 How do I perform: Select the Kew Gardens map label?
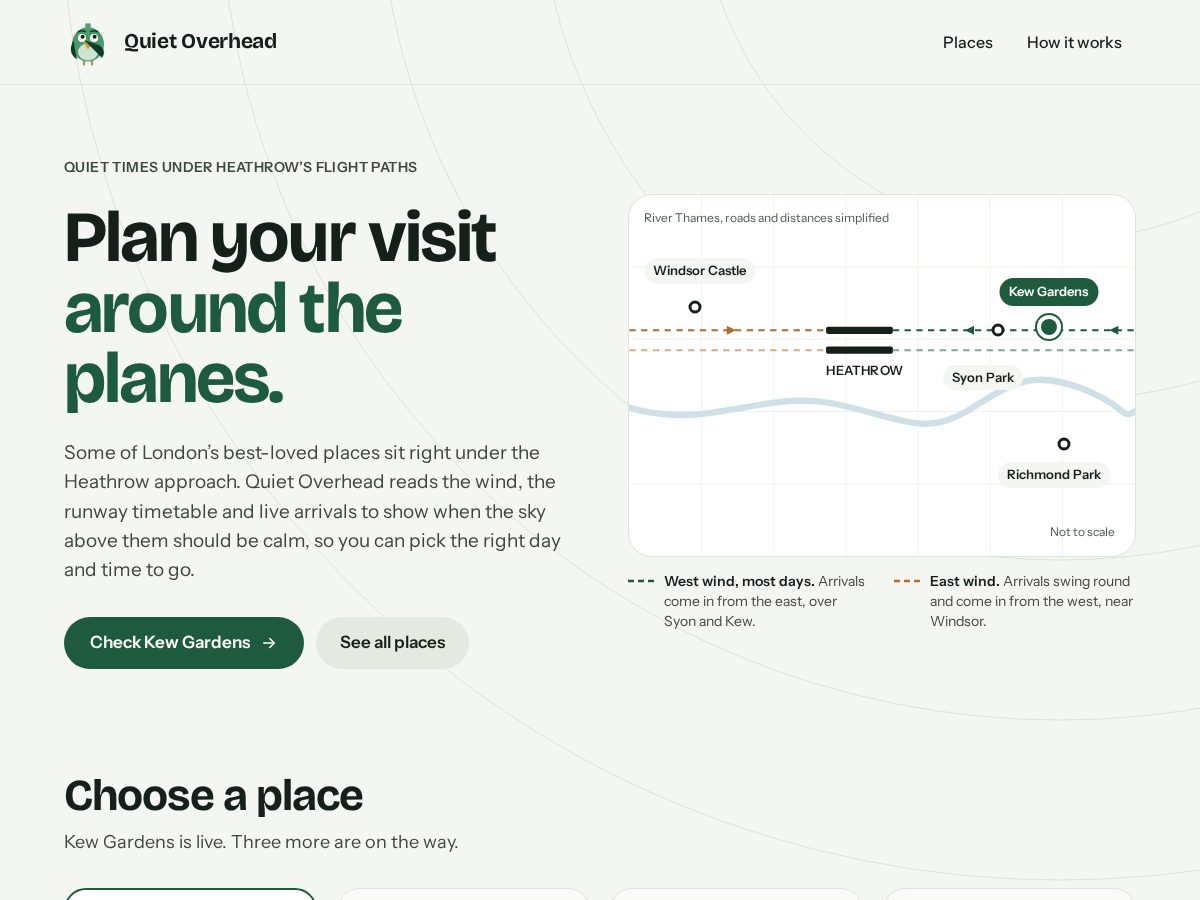[x=1048, y=292]
